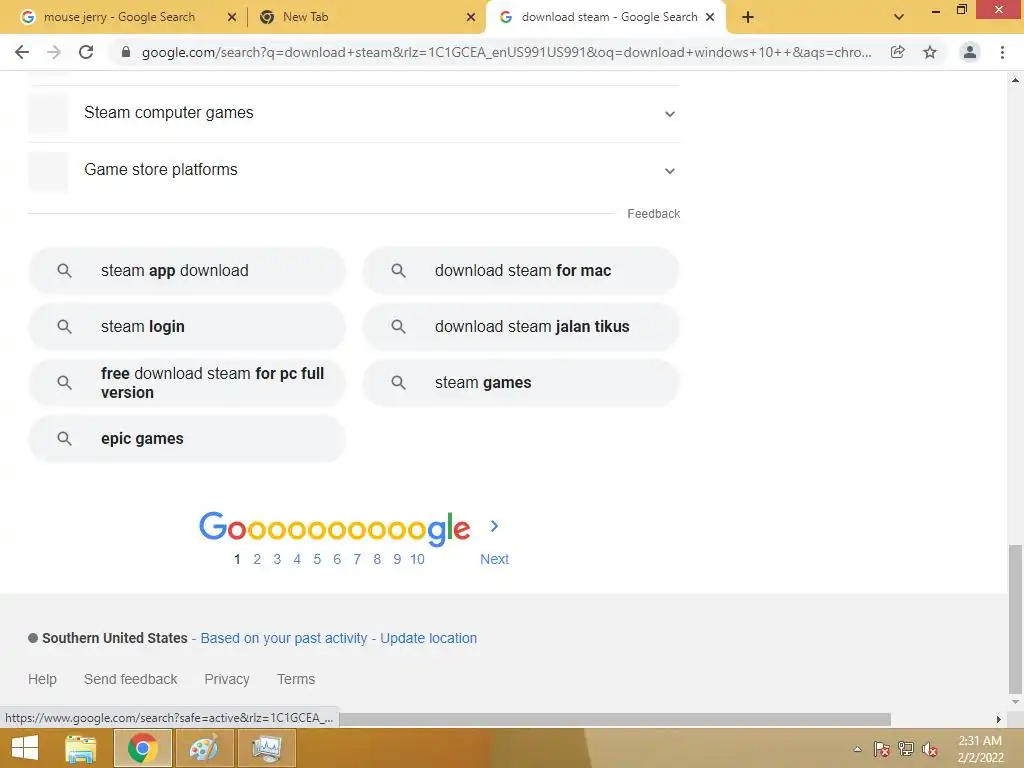
Task: Reload the current page
Action: [86, 52]
